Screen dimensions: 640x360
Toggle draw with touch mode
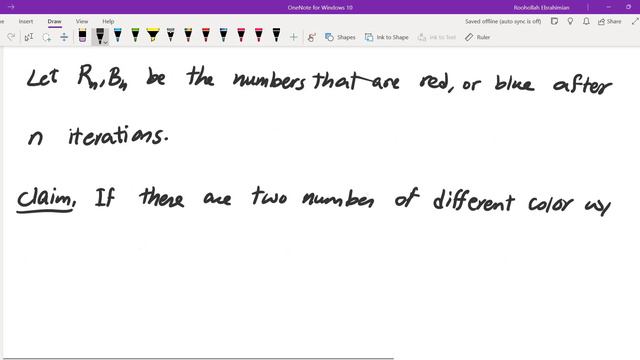pyautogui.click(x=312, y=37)
